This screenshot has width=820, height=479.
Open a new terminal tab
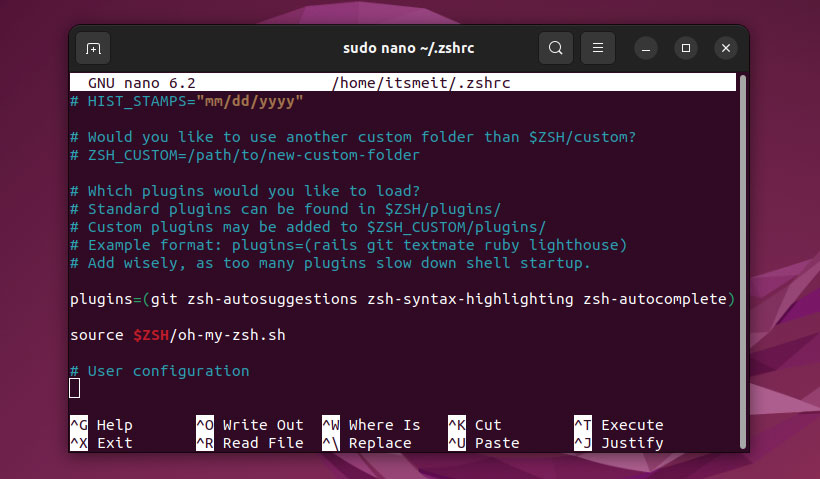(93, 48)
